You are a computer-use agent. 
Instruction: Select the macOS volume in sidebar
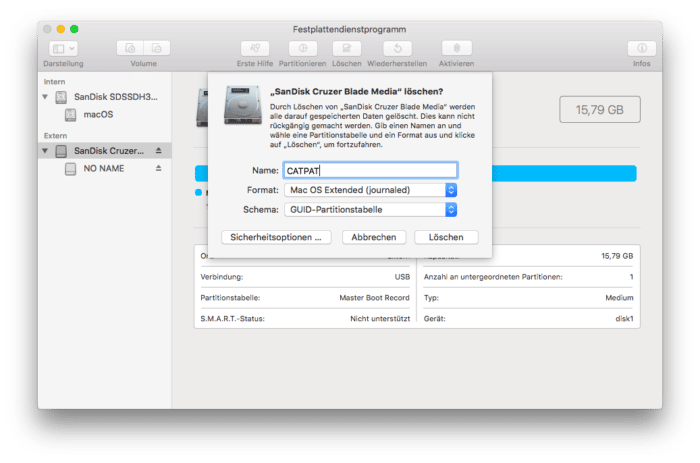[x=105, y=115]
